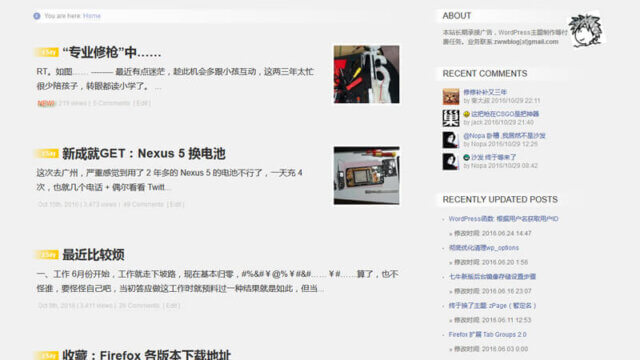Click the breadcrumb location icon
The width and height of the screenshot is (640, 360).
tap(37, 16)
